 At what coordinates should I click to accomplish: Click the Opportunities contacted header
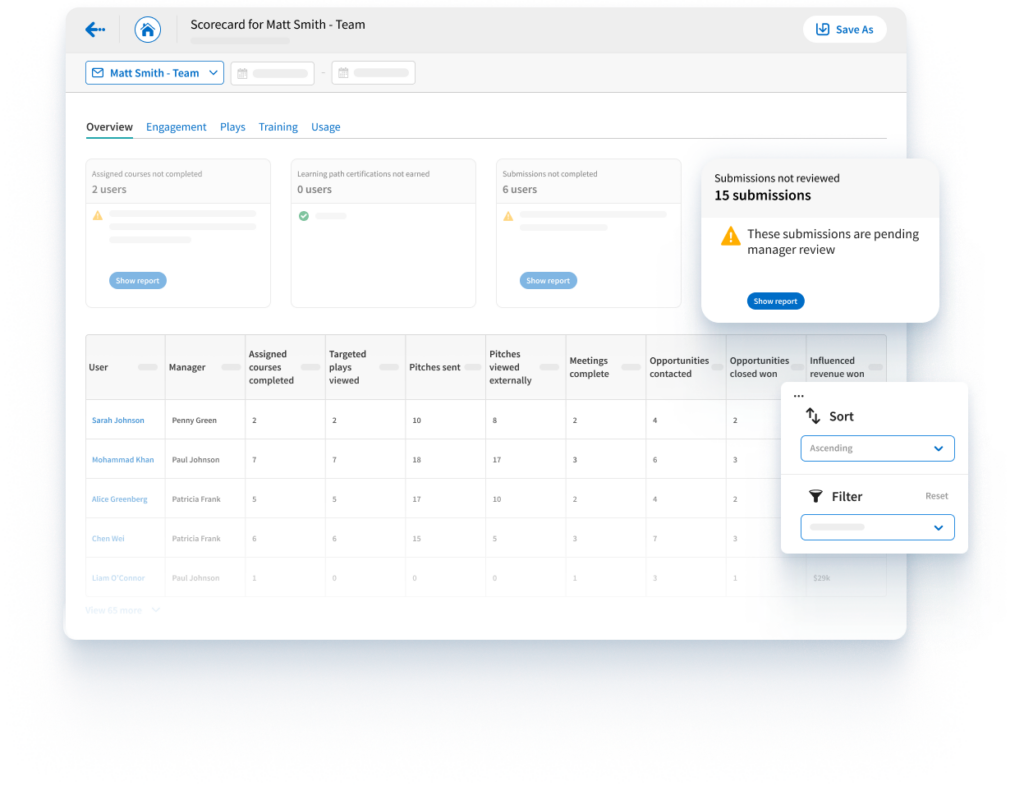tap(686, 367)
